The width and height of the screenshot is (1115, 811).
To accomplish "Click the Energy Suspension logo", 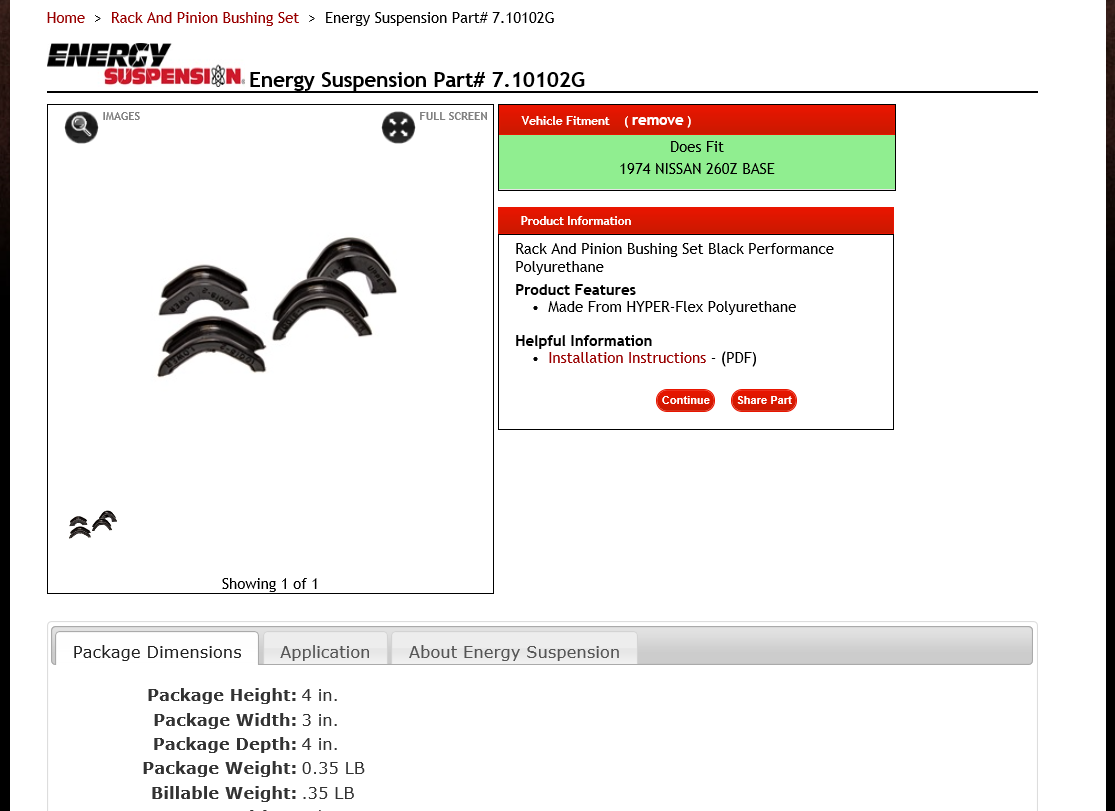I will point(145,65).
